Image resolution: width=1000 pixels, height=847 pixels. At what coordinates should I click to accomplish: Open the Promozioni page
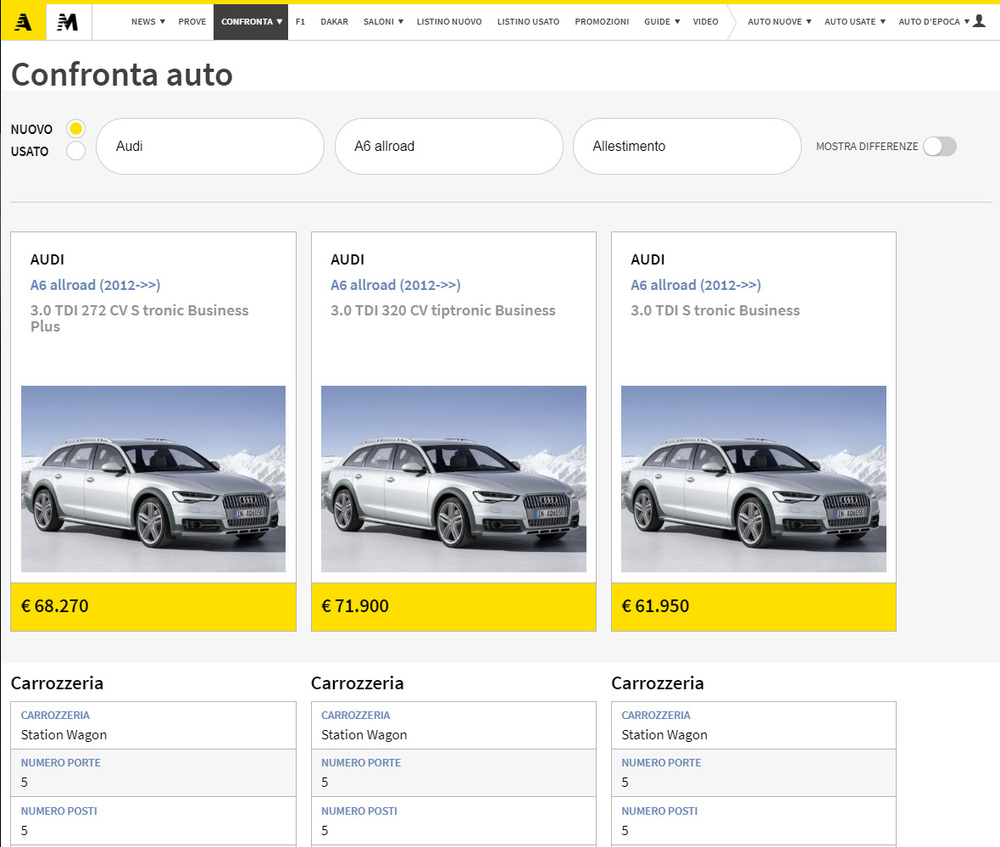pyautogui.click(x=601, y=22)
